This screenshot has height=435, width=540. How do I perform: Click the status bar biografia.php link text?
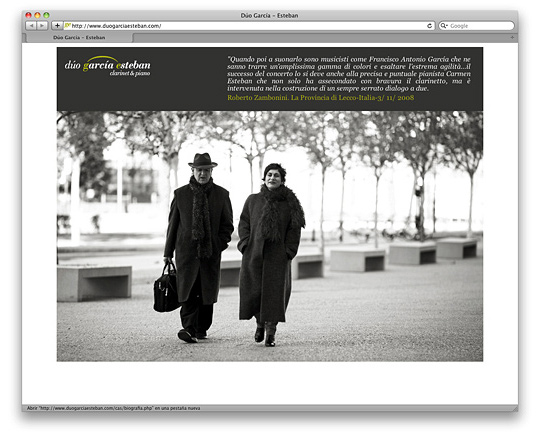[x=114, y=408]
